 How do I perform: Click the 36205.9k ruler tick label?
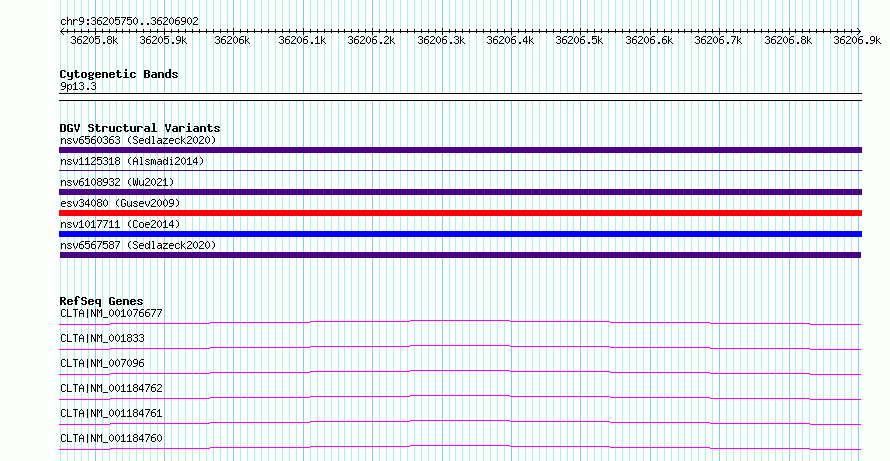(163, 40)
